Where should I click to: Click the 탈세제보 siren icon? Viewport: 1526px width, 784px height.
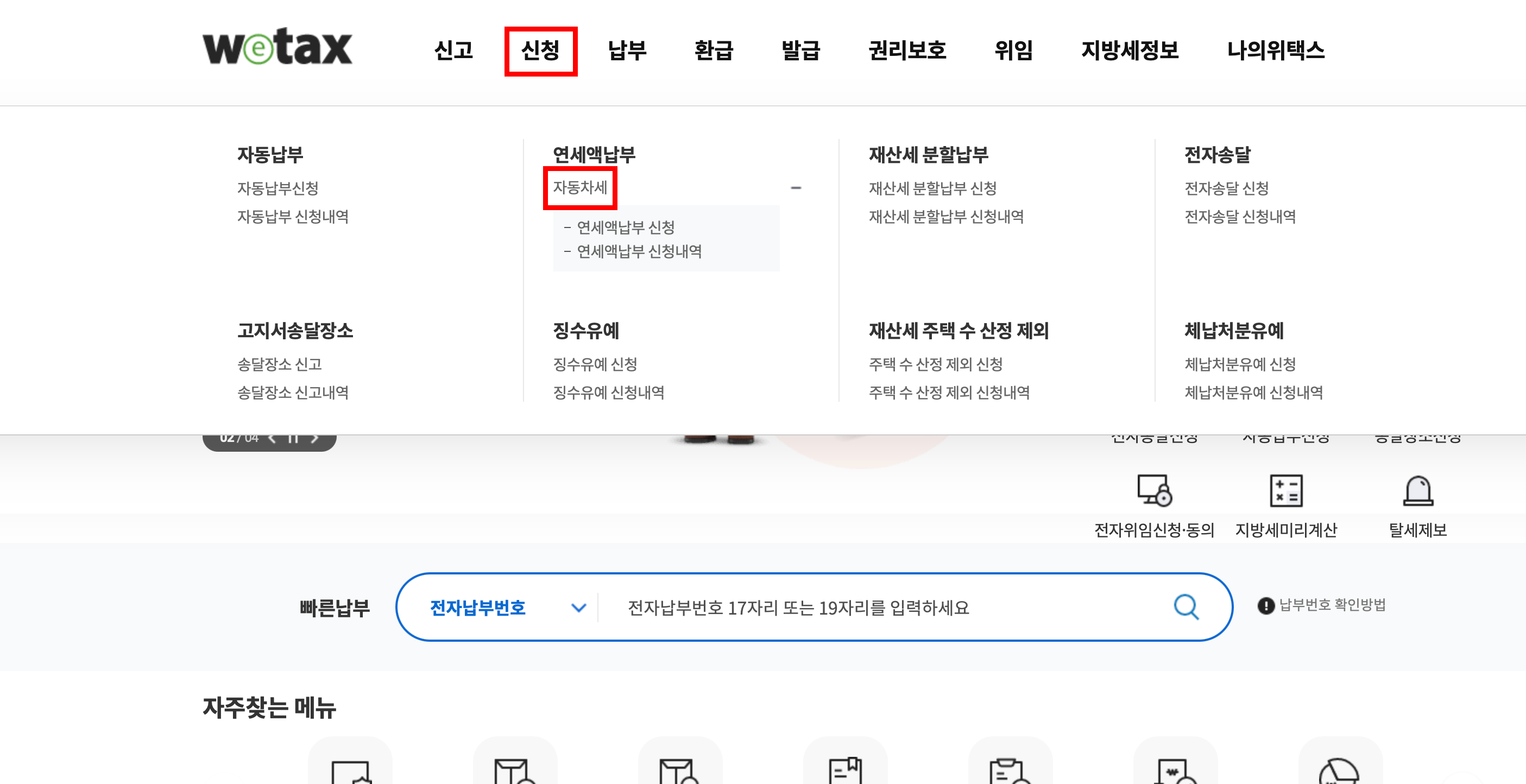(x=1417, y=490)
